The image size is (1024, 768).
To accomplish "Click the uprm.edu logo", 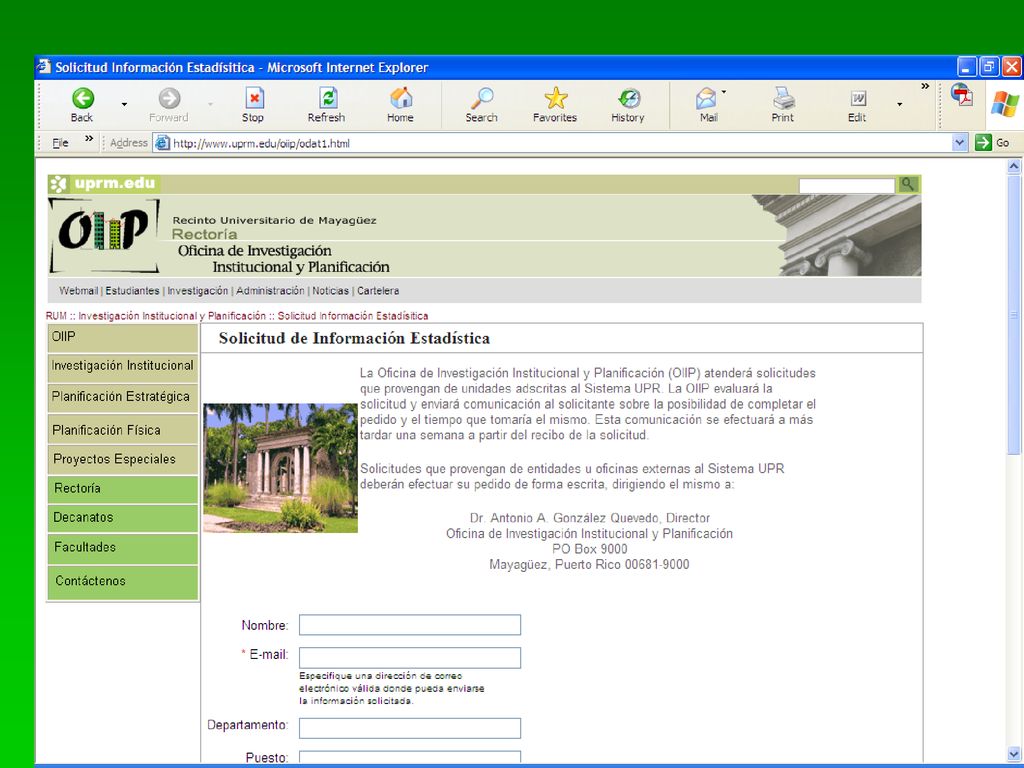I will 103,184.
